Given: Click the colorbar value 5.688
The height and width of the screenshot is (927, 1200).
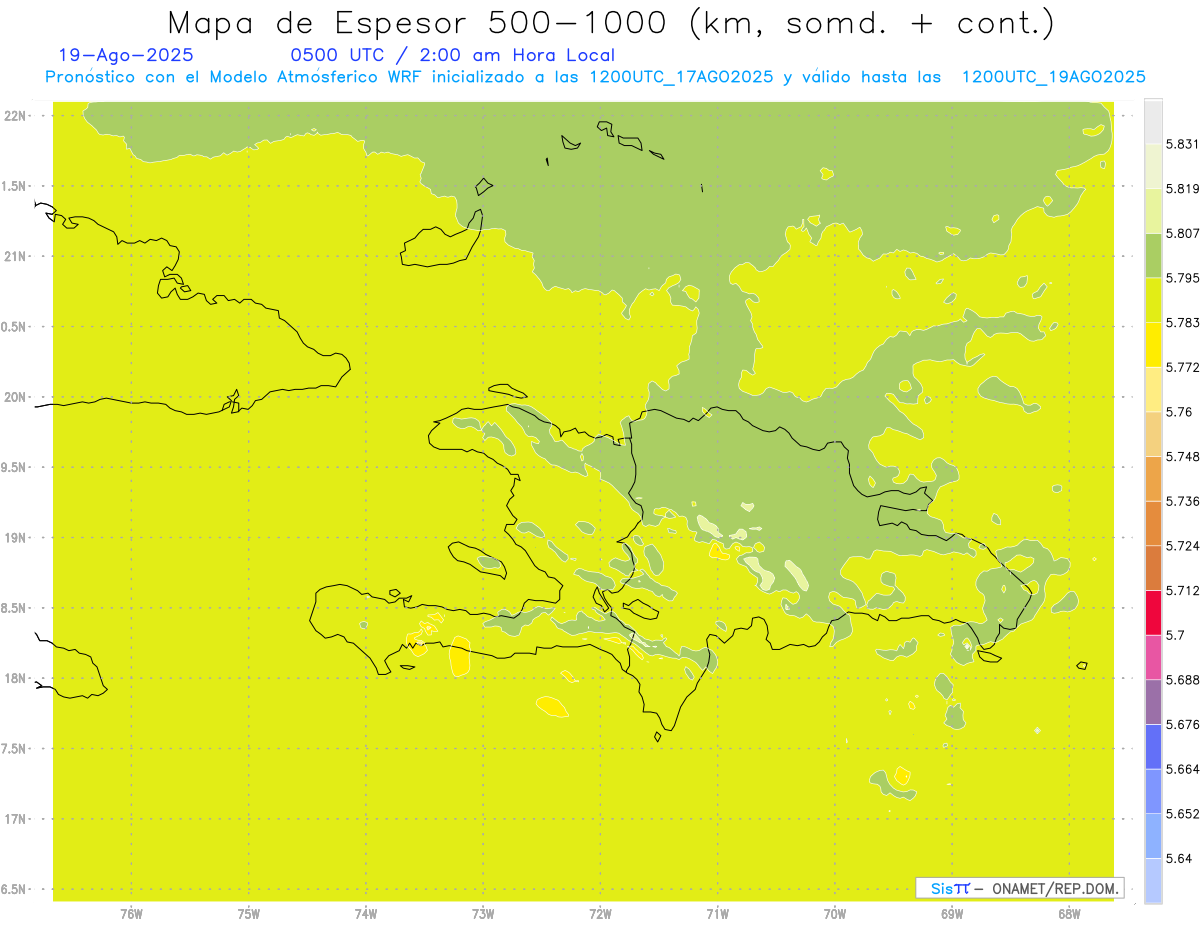Looking at the screenshot, I should coord(1182,680).
